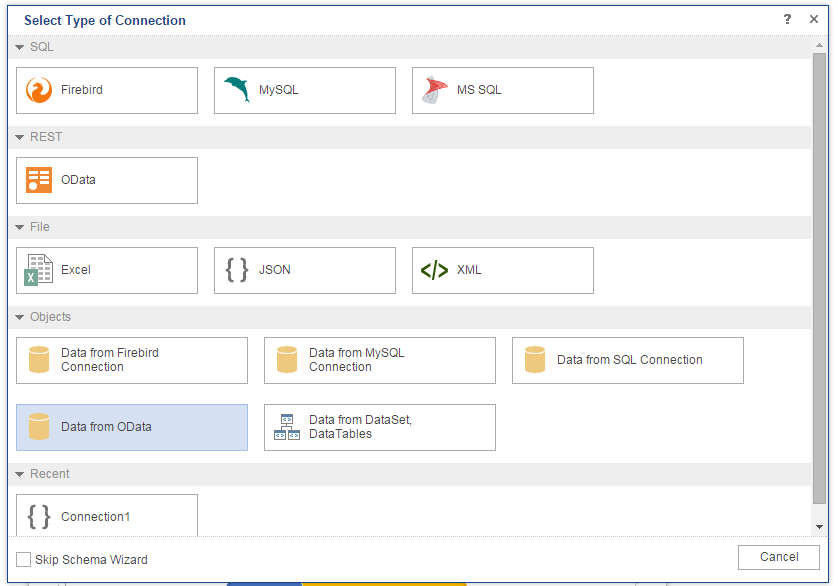The width and height of the screenshot is (838, 586).
Task: Click cylinder icon for Data from Firebird Connection
Action: coord(39,359)
